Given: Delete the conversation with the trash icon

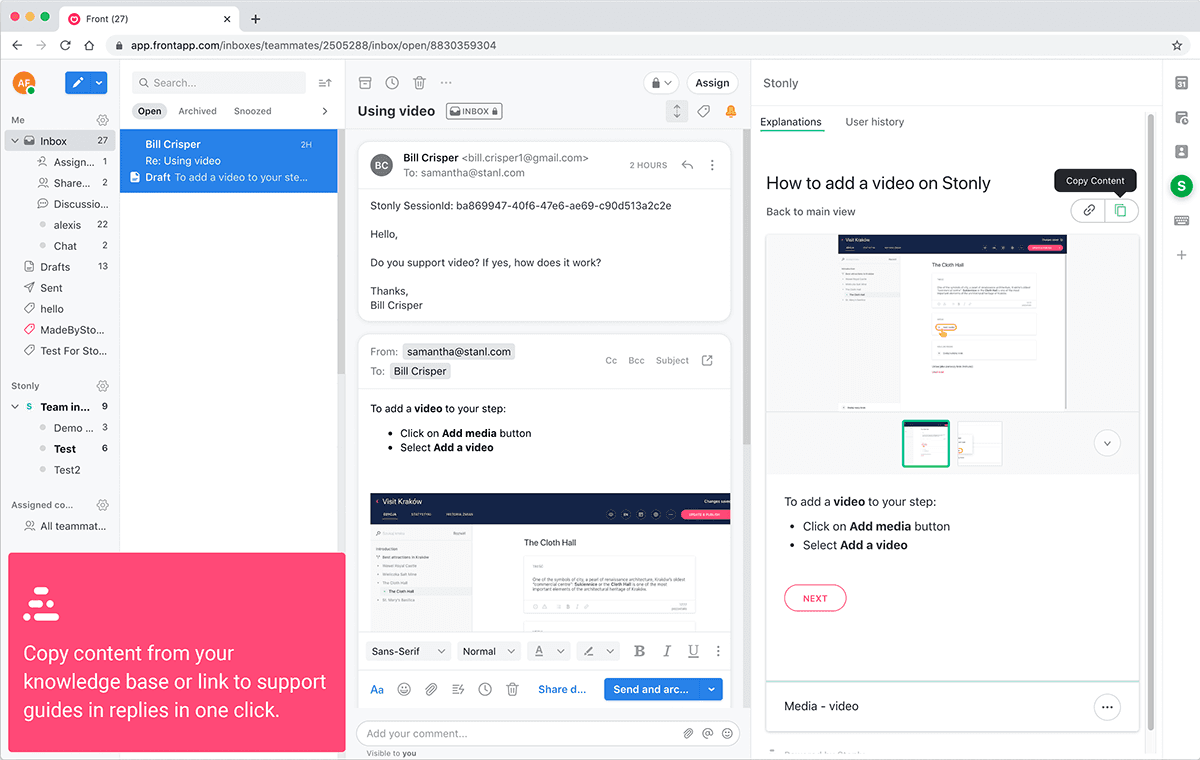Looking at the screenshot, I should [420, 83].
